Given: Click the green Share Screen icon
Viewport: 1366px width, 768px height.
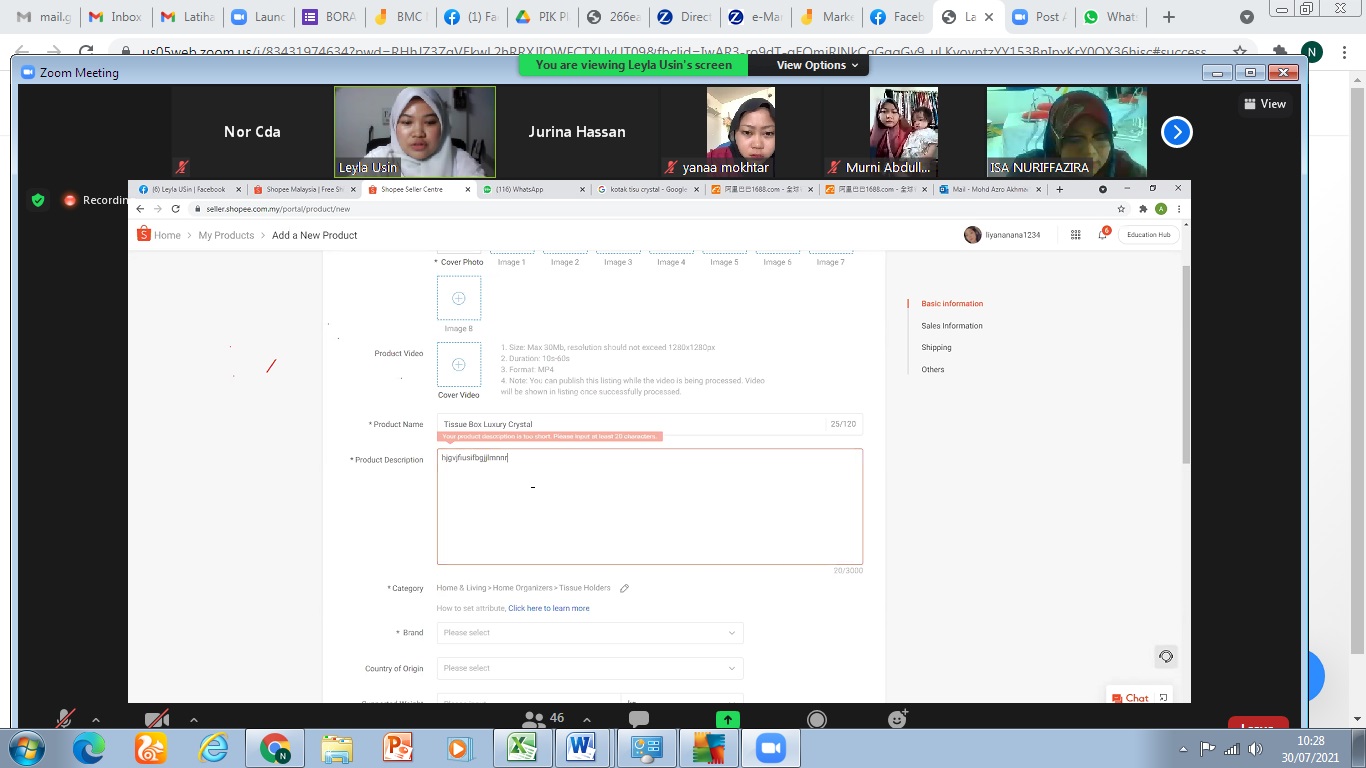Looking at the screenshot, I should coord(727,719).
